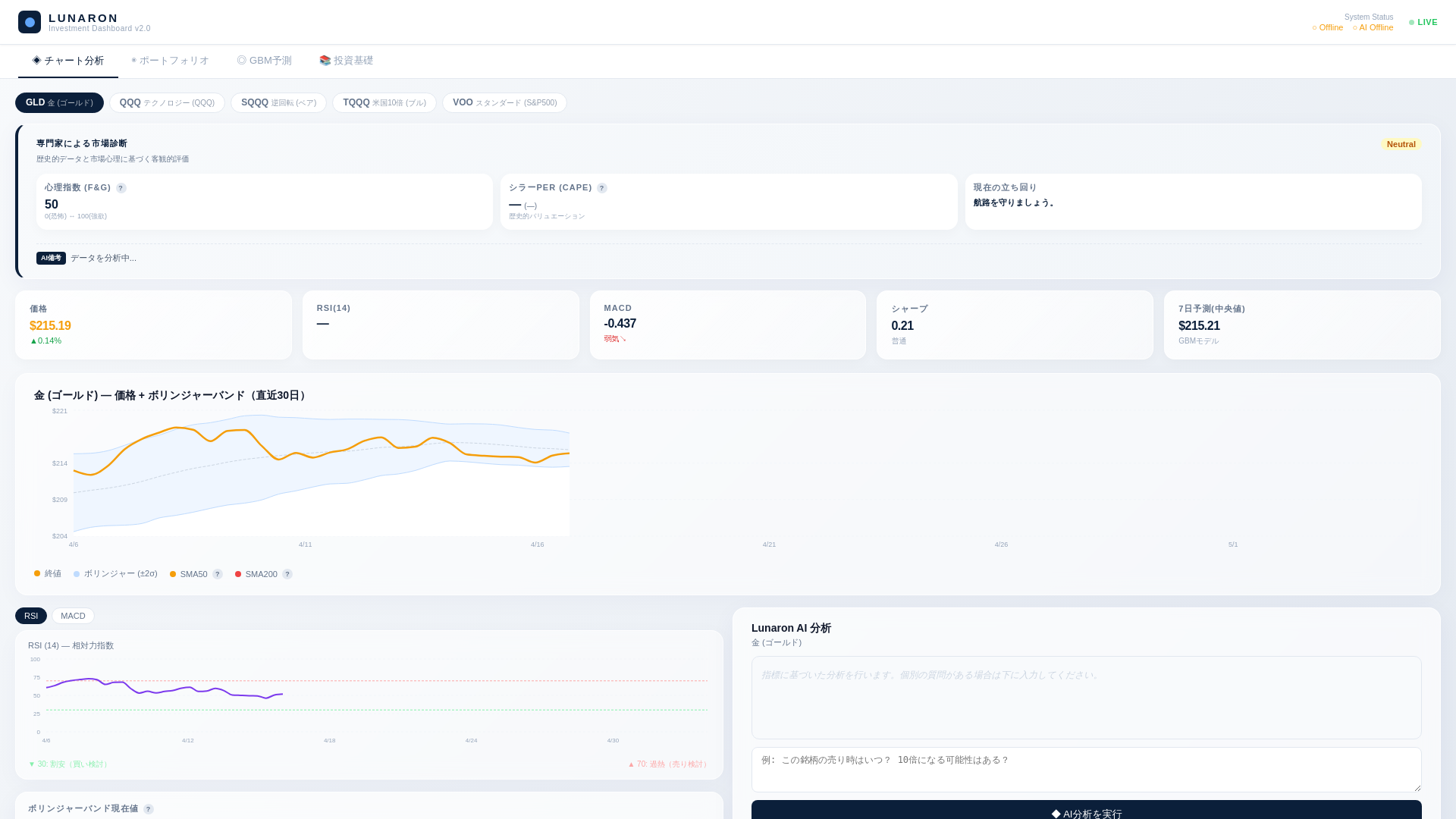
Task: Switch indicator view to RSI
Action: click(x=31, y=616)
